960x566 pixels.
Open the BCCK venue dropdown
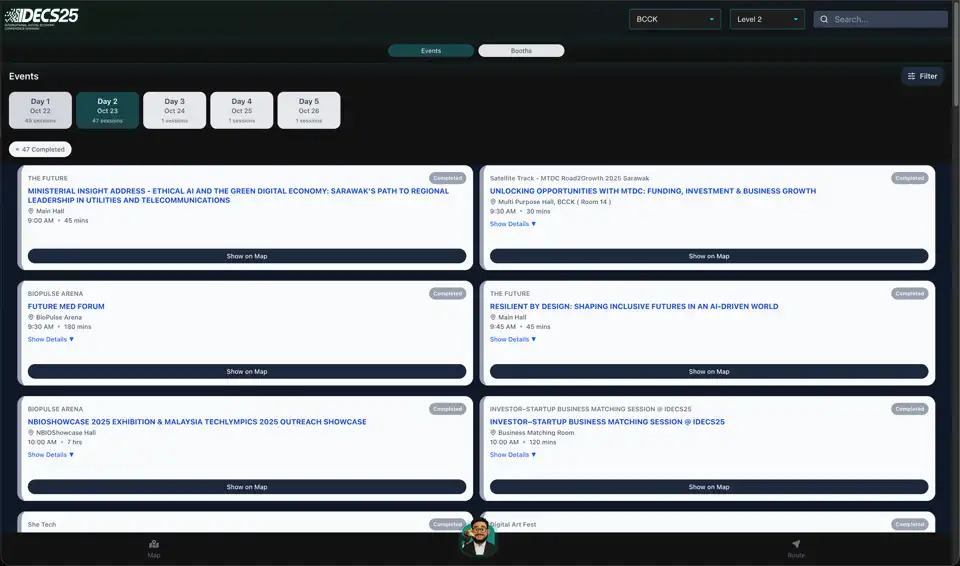click(x=675, y=20)
